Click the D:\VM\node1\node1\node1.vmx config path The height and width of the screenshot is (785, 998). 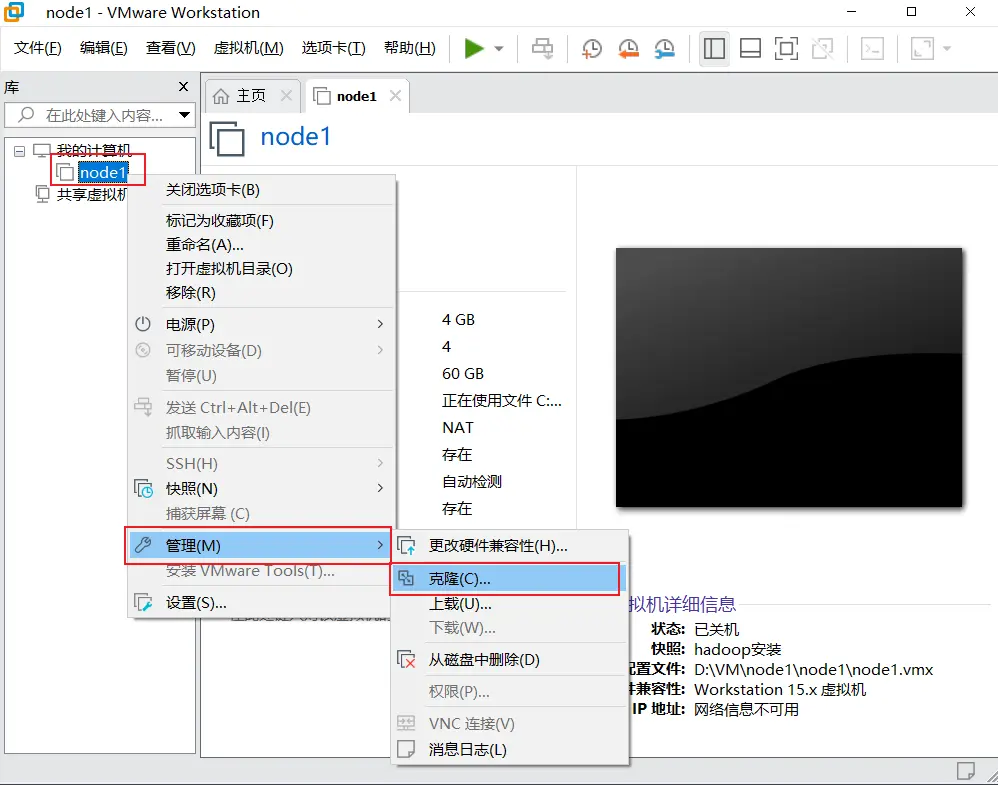pos(813,670)
